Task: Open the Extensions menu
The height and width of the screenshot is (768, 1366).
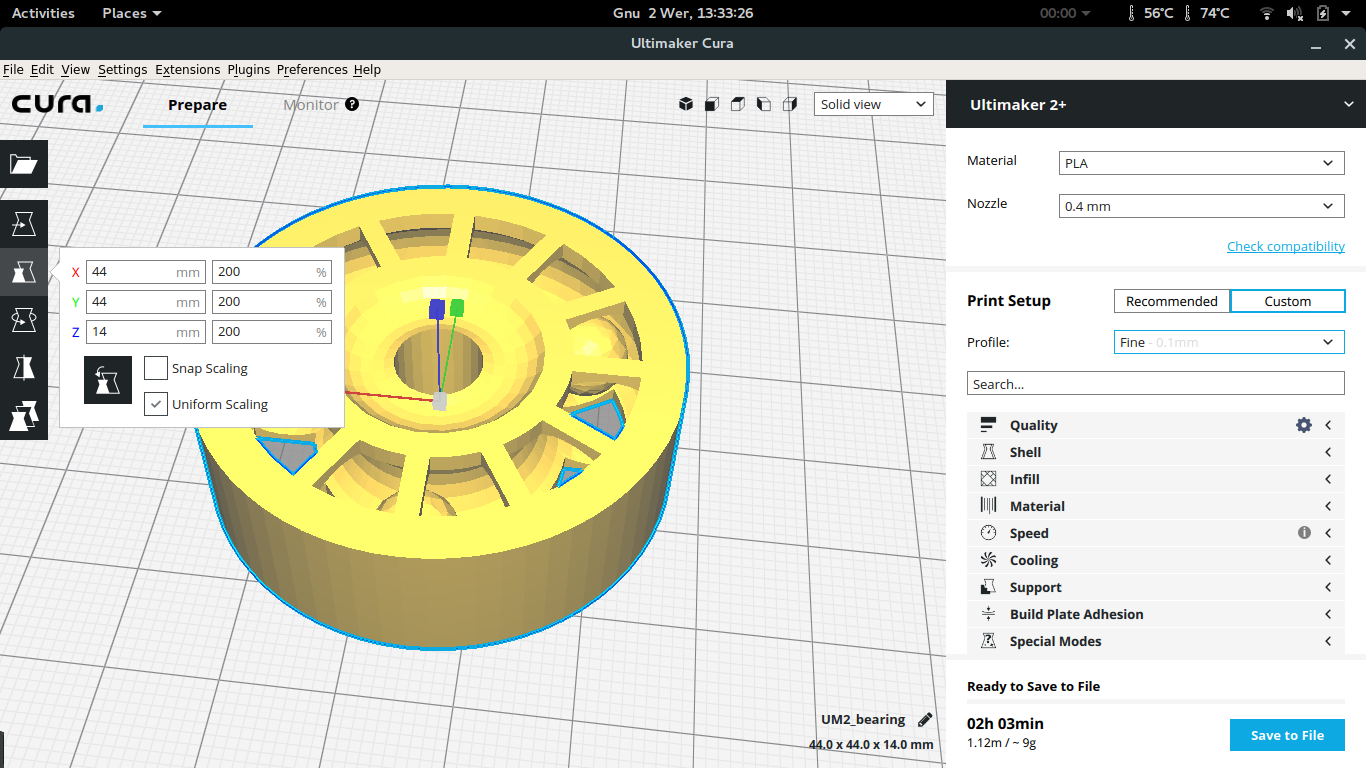Action: pyautogui.click(x=187, y=69)
